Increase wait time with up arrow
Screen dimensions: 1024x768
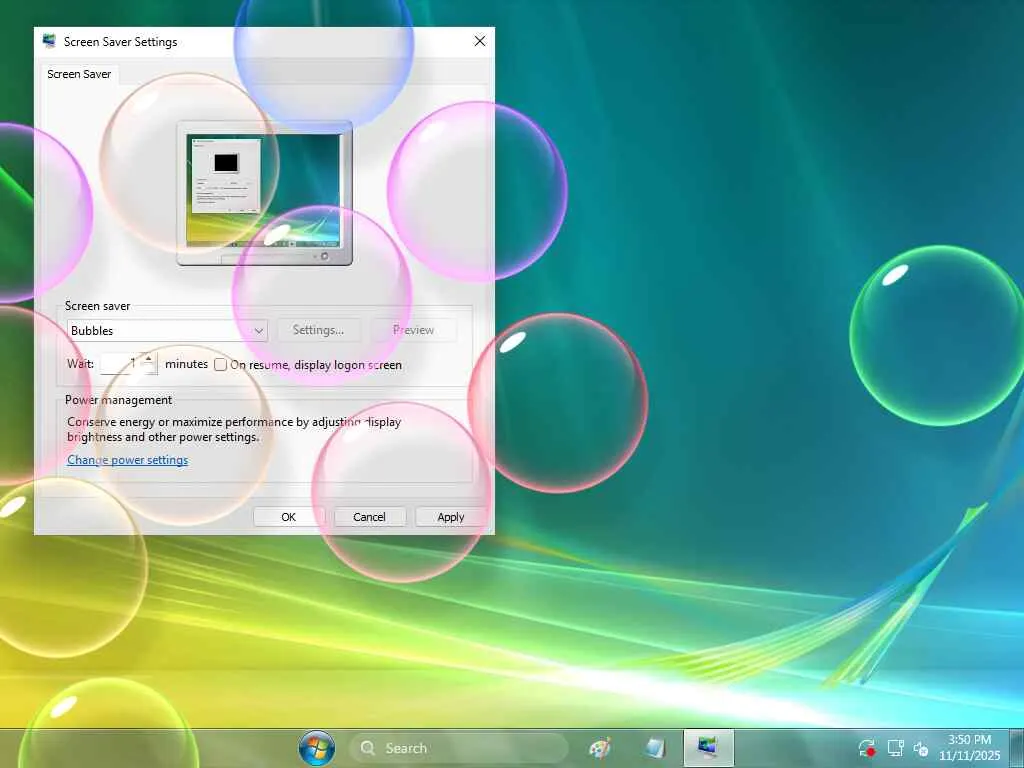(x=149, y=359)
